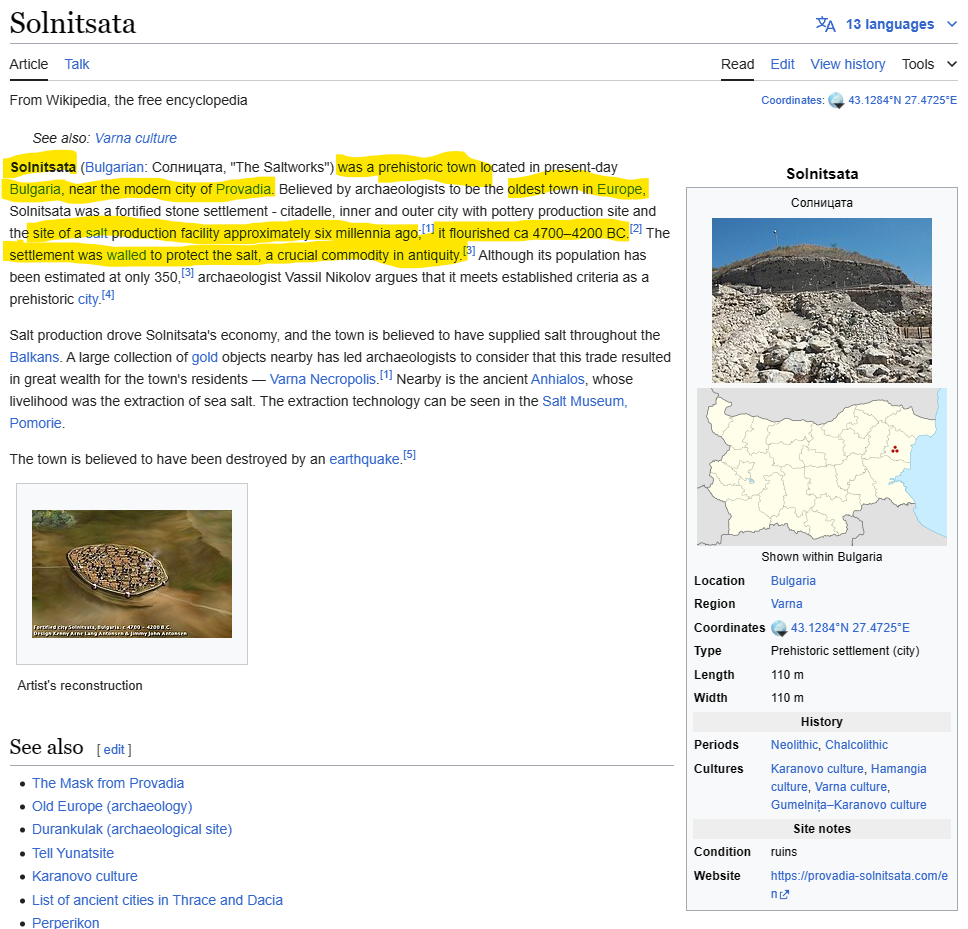Image resolution: width=968 pixels, height=929 pixels.
Task: Click the 'Shown within Bulgaria' map caption
Action: coord(822,557)
